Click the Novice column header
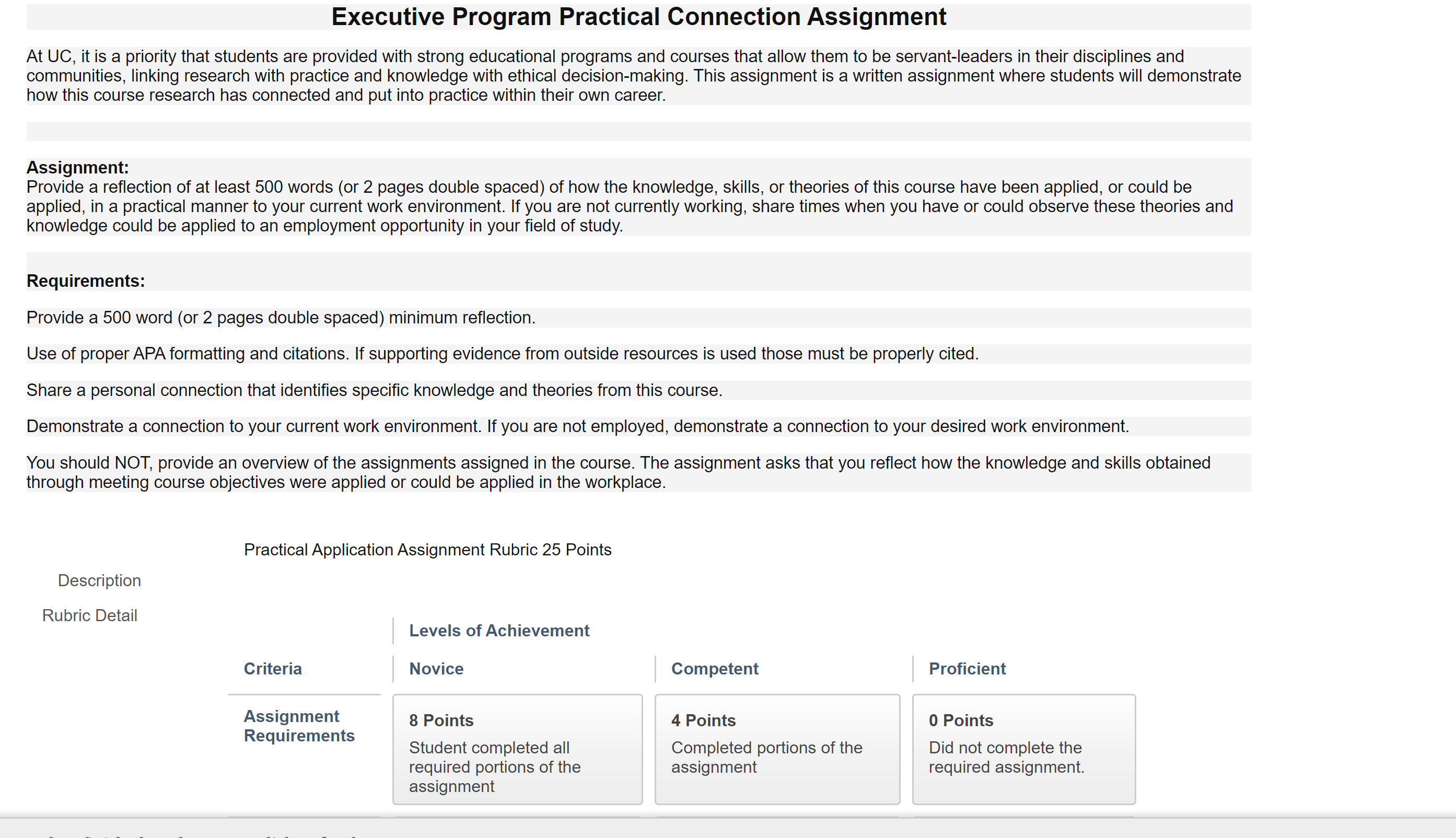This screenshot has height=838, width=1456. click(436, 668)
